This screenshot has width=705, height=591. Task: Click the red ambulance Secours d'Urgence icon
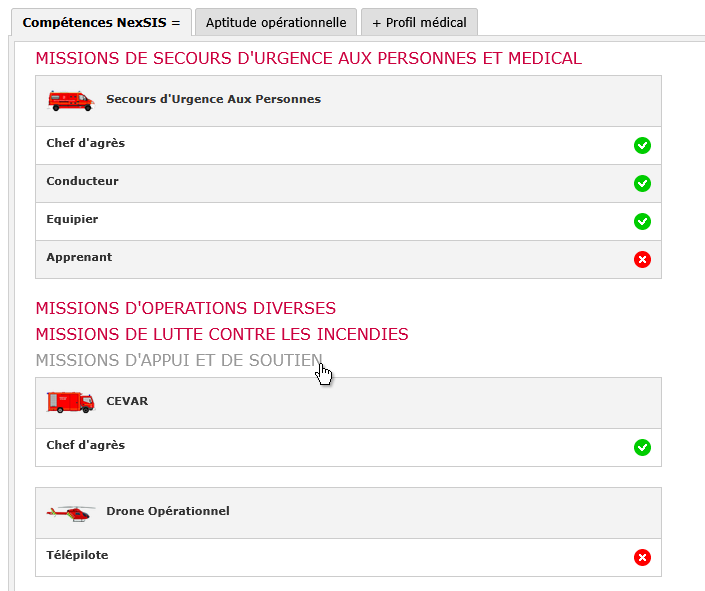pyautogui.click(x=71, y=100)
